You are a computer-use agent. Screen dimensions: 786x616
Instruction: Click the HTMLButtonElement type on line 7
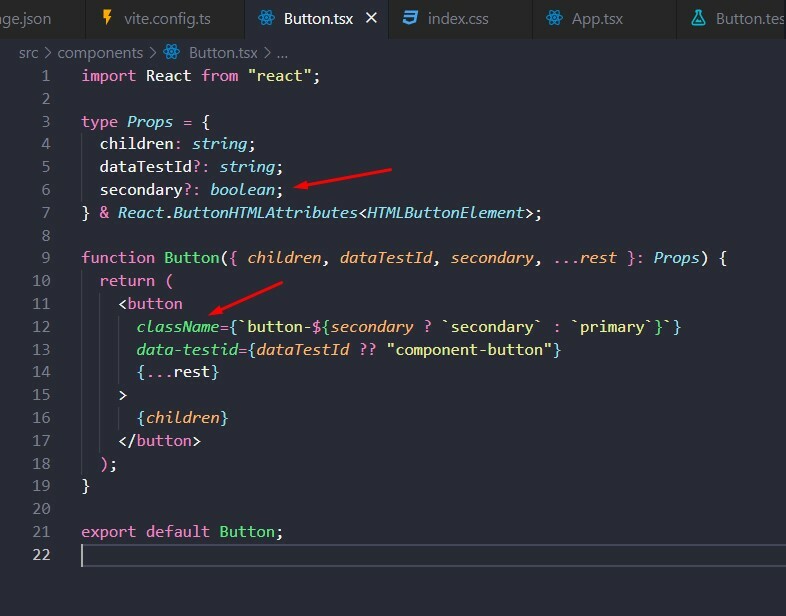[445, 212]
